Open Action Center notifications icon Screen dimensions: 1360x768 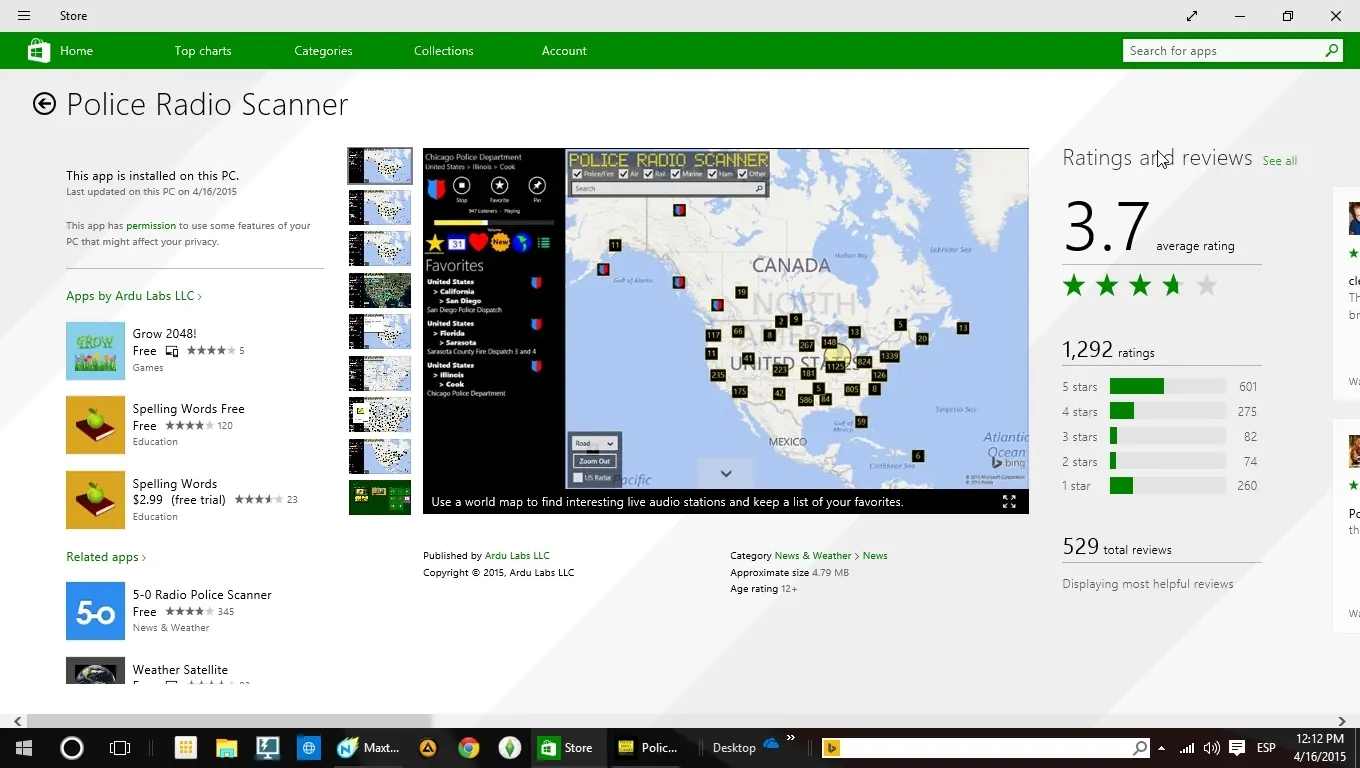1237,748
